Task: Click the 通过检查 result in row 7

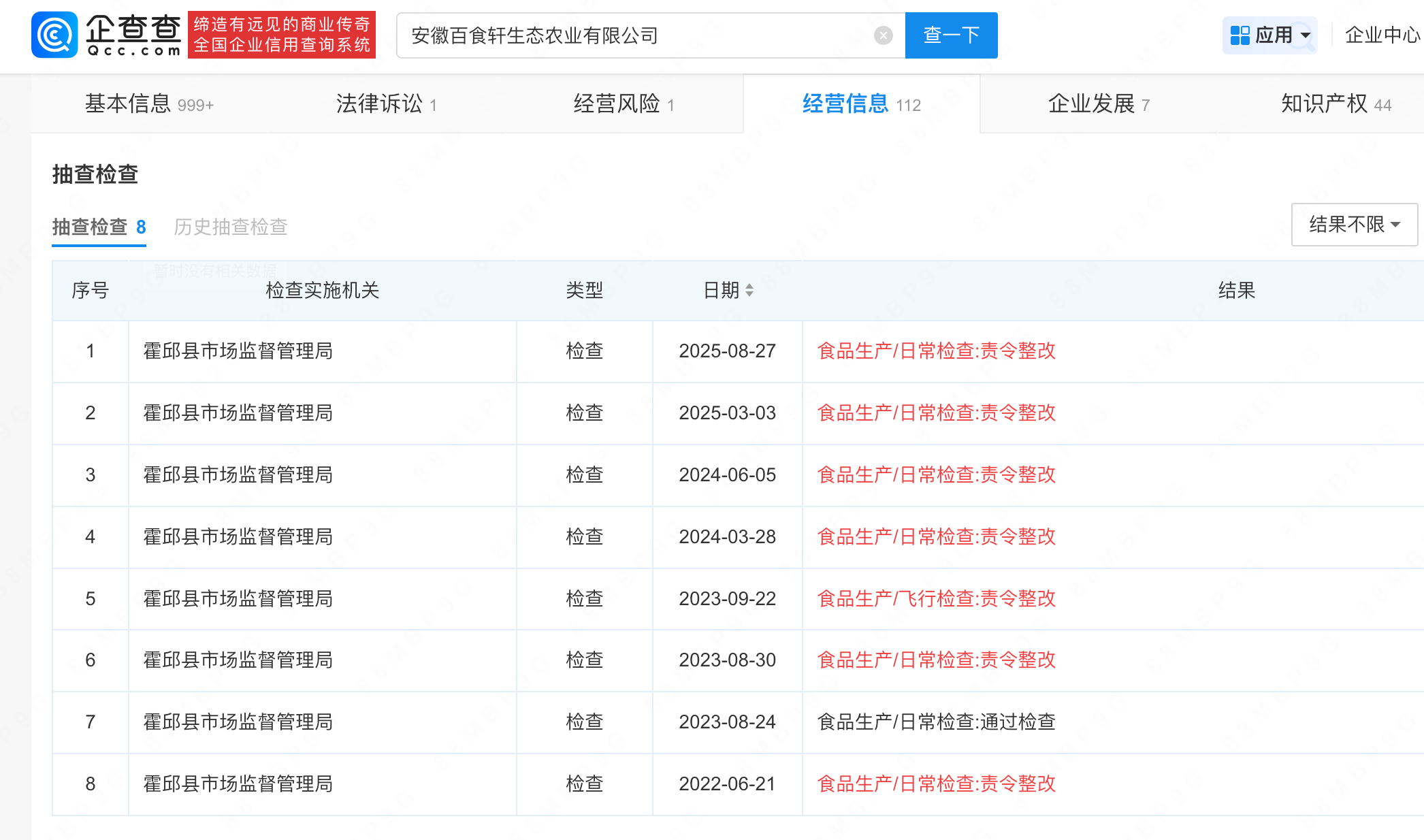Action: click(x=936, y=722)
